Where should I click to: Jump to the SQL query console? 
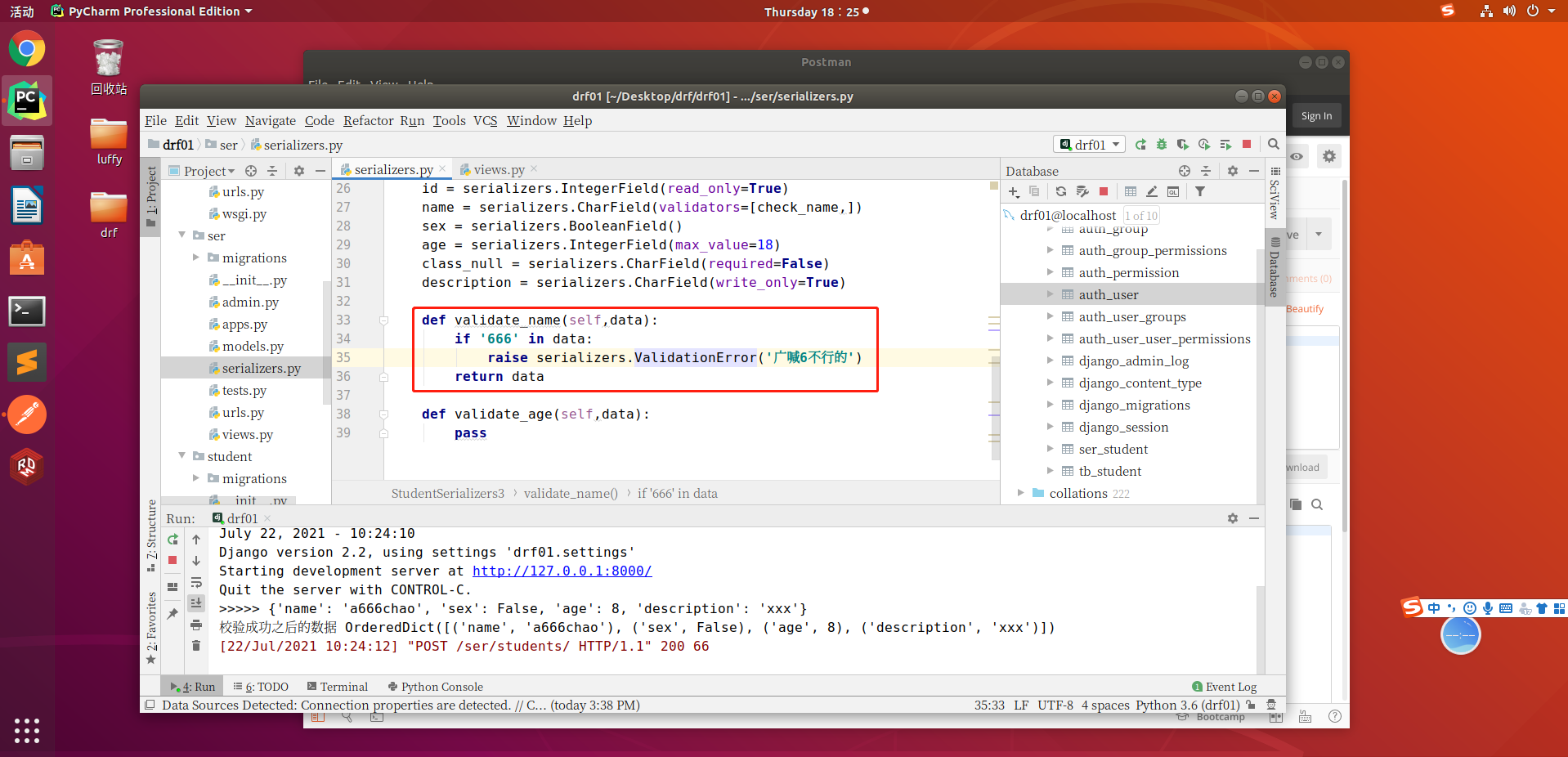(1173, 192)
